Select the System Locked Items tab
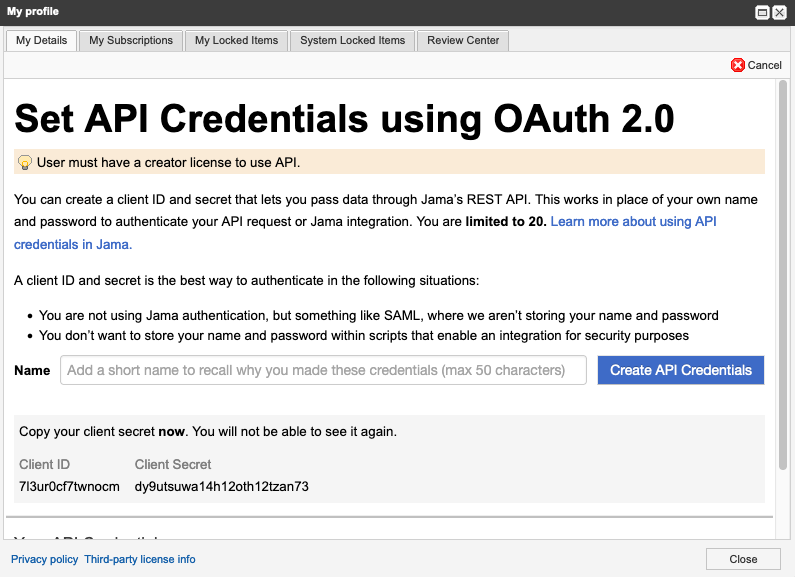Screen dimensions: 795x577 pyautogui.click(x=352, y=41)
